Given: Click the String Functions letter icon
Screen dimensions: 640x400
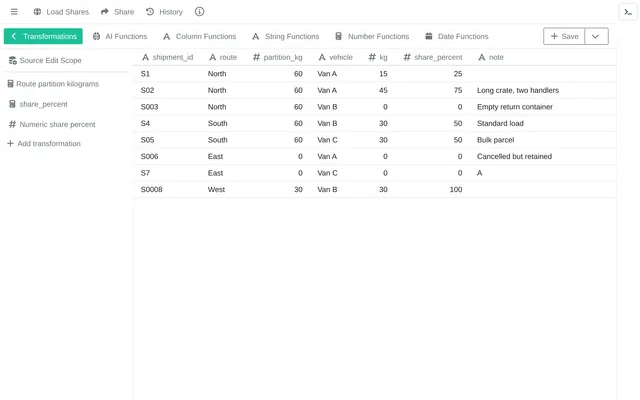Looking at the screenshot, I should click(256, 36).
